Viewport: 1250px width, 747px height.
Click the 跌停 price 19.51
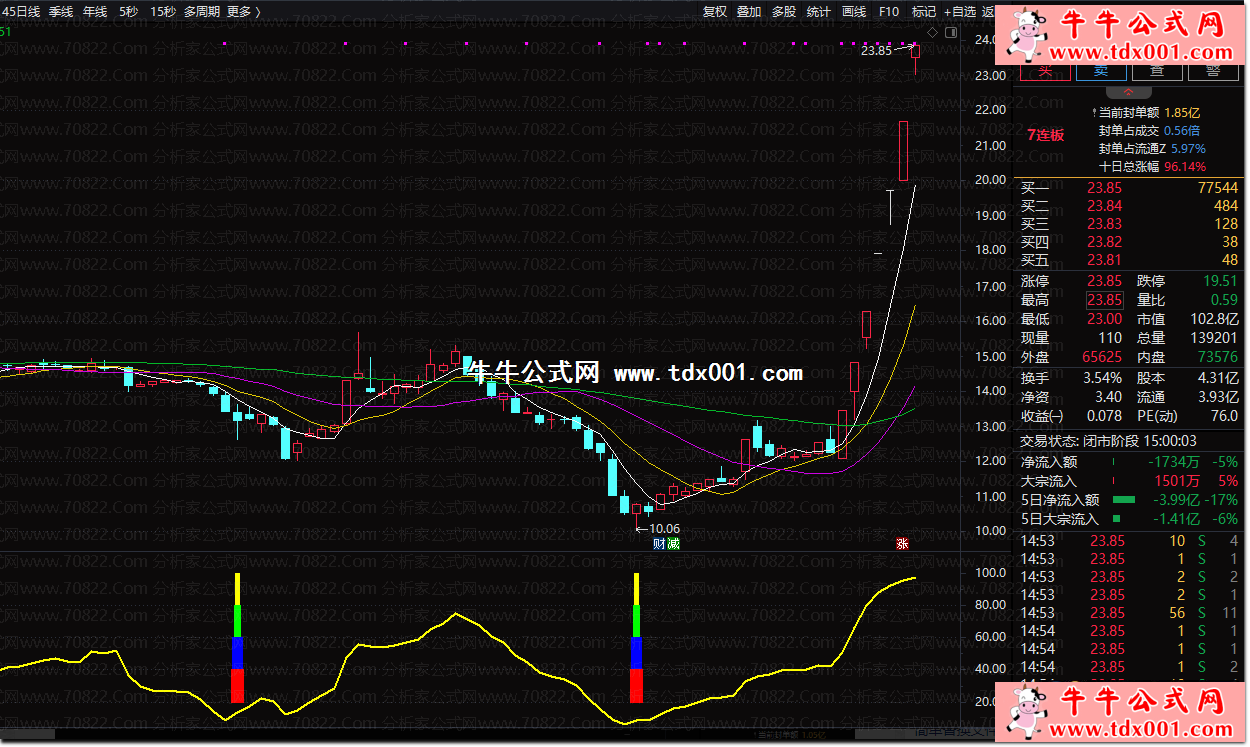(1221, 281)
